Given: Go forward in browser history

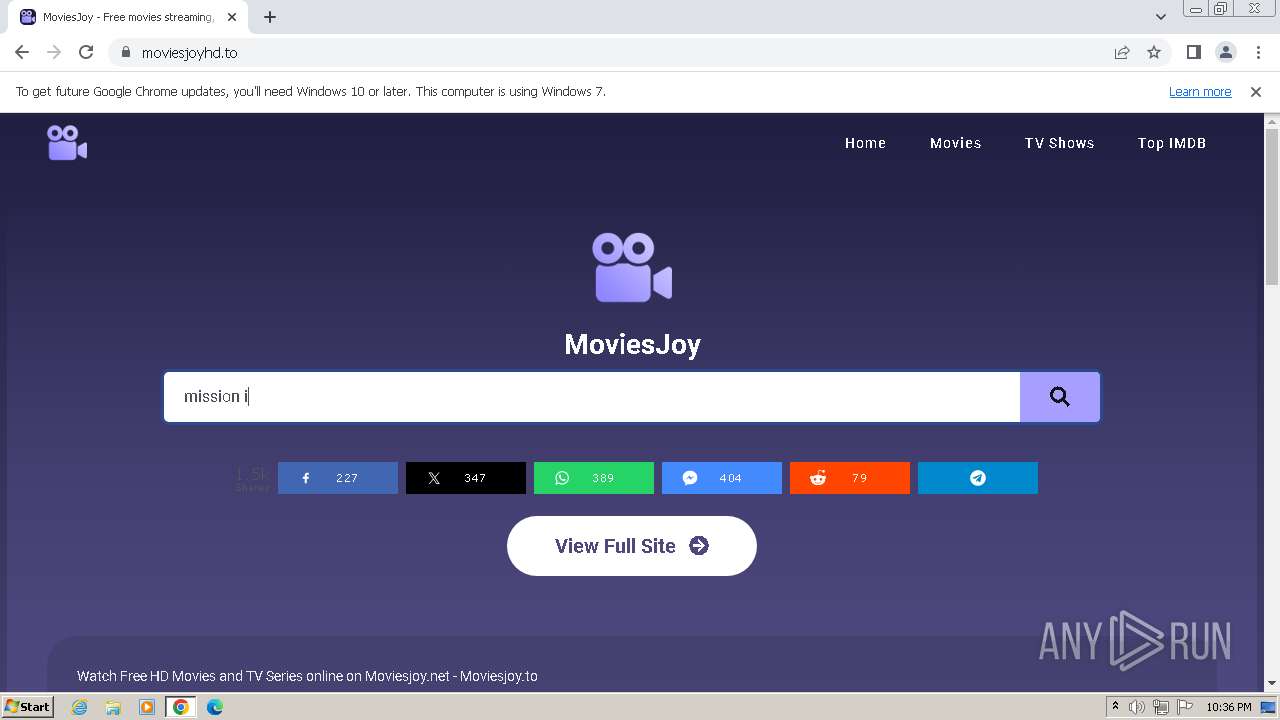Looking at the screenshot, I should point(54,52).
